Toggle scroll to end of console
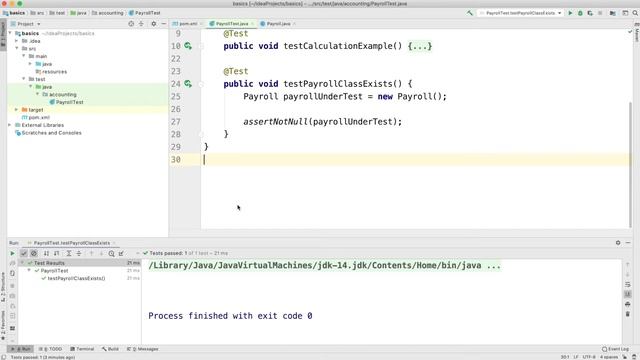The image size is (640, 360). [627, 294]
